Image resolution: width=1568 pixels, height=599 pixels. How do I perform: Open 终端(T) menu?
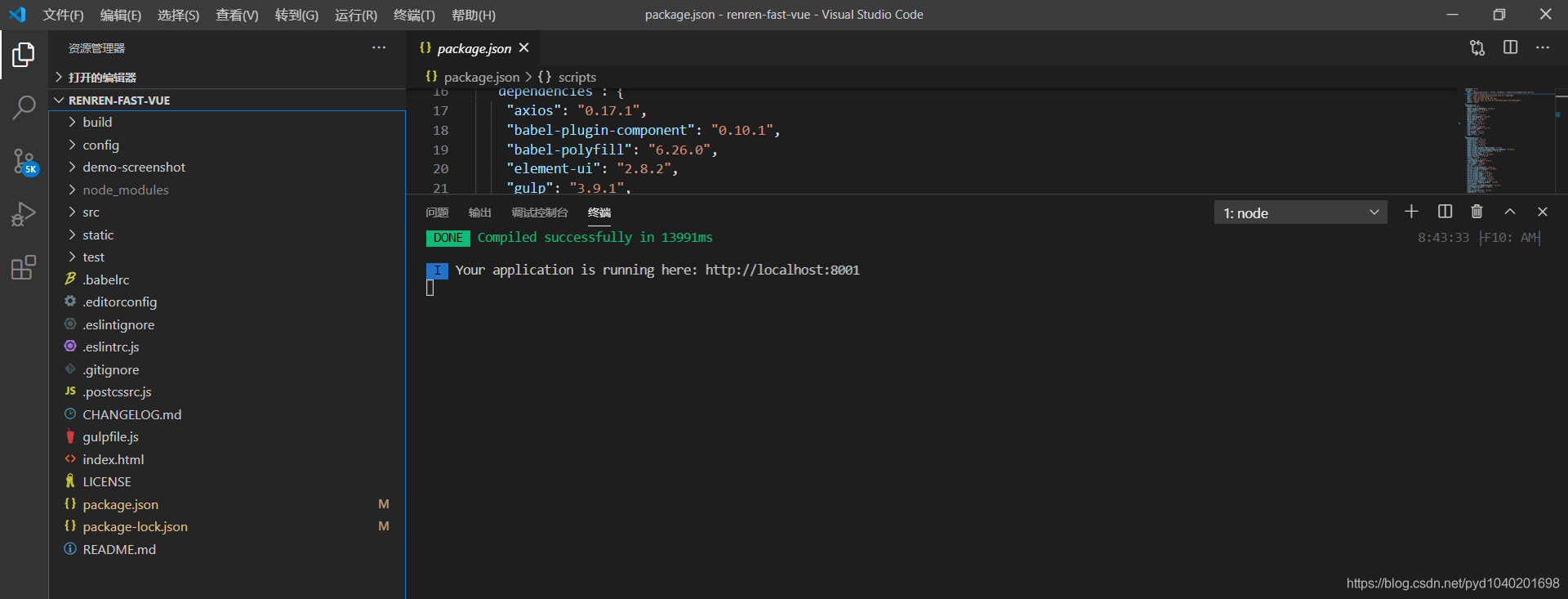pos(414,15)
